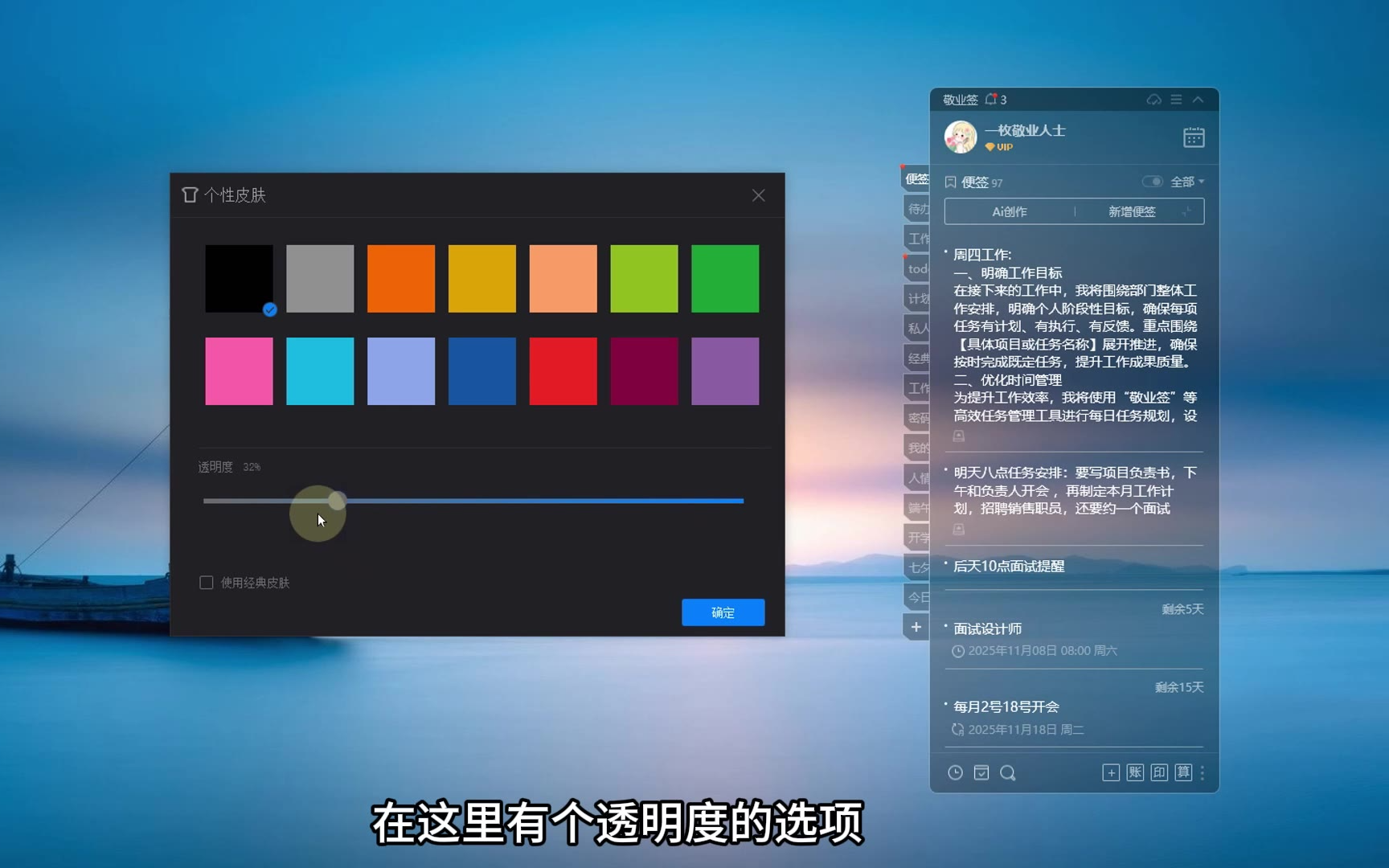
Task: Select the 私人 side tab
Action: click(917, 328)
